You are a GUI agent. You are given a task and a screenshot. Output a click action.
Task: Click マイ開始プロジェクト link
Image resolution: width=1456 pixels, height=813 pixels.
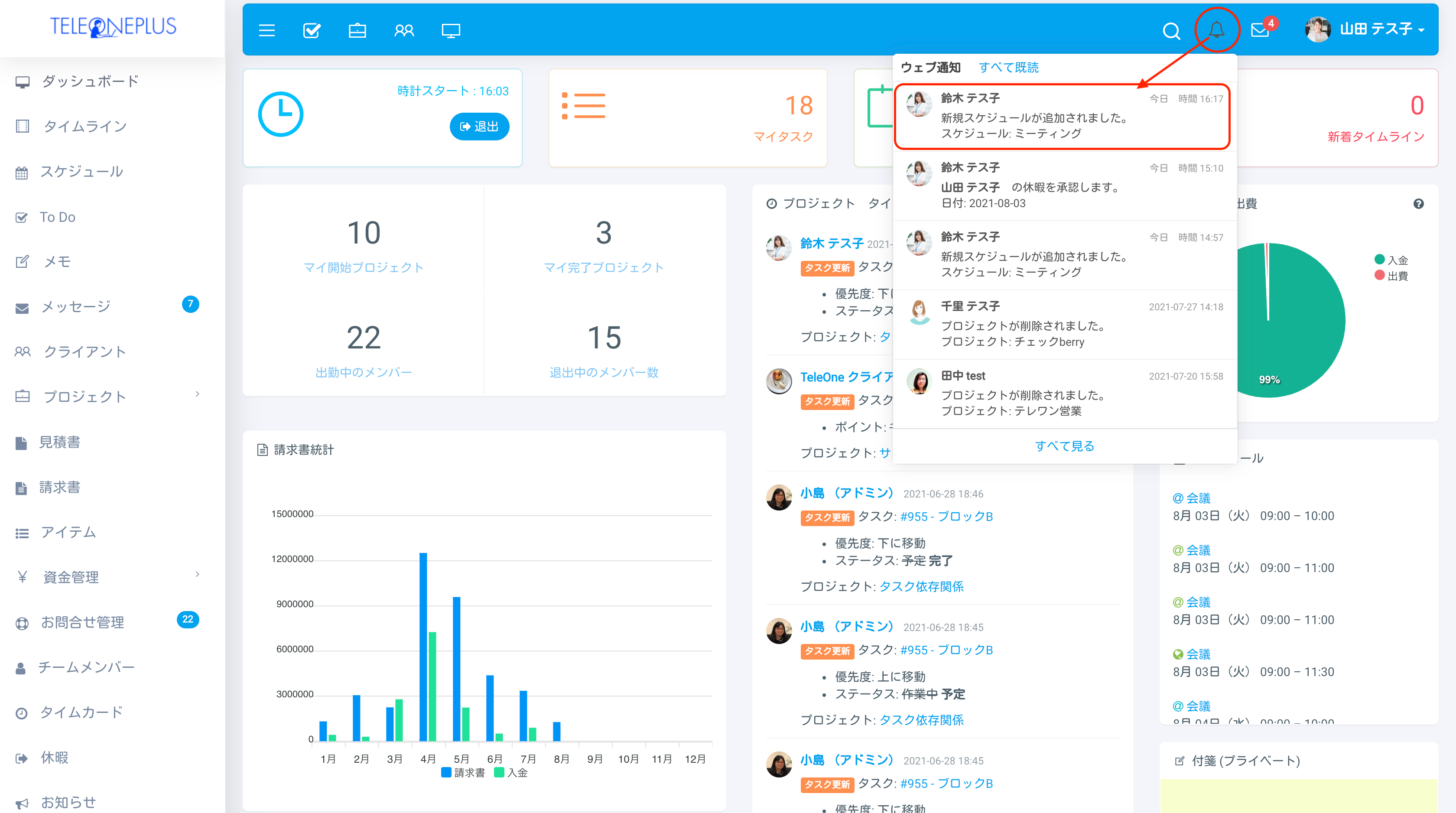(364, 267)
